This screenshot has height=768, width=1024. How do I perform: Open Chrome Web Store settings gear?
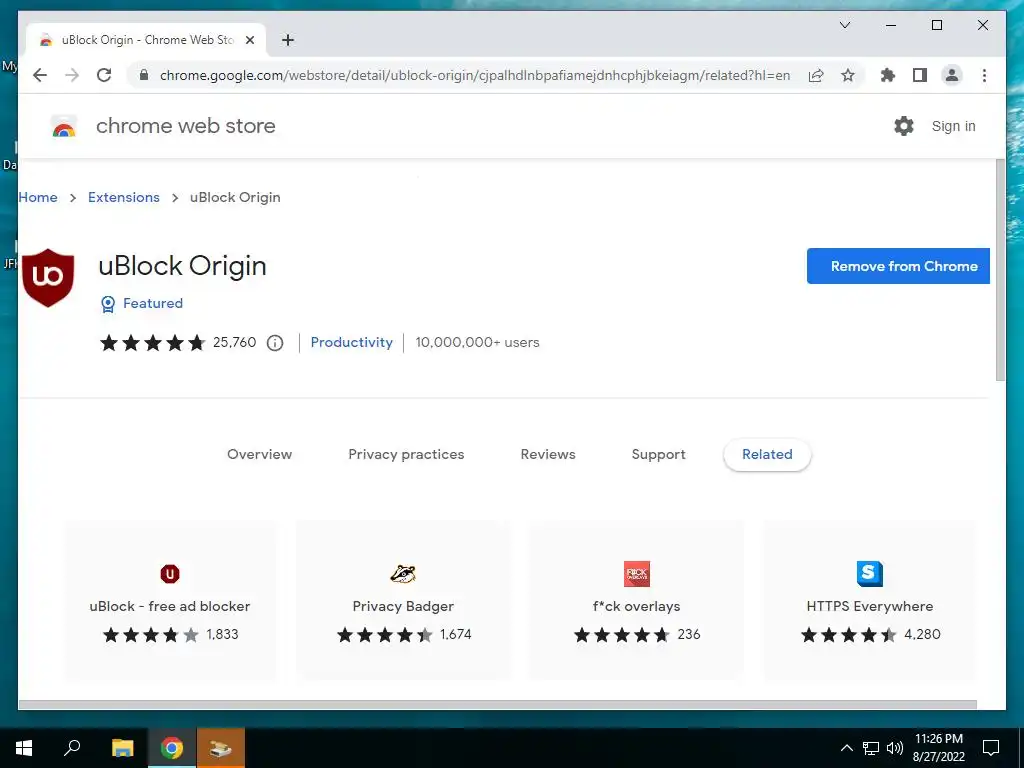(x=904, y=126)
